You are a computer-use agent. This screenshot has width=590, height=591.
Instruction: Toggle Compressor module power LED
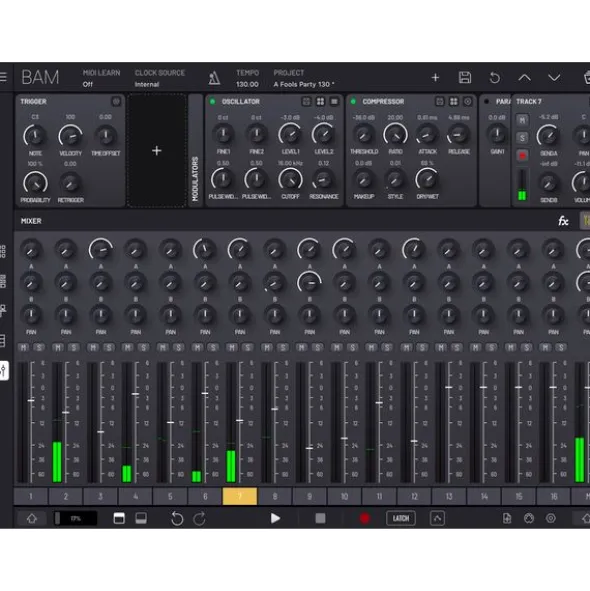[x=353, y=101]
